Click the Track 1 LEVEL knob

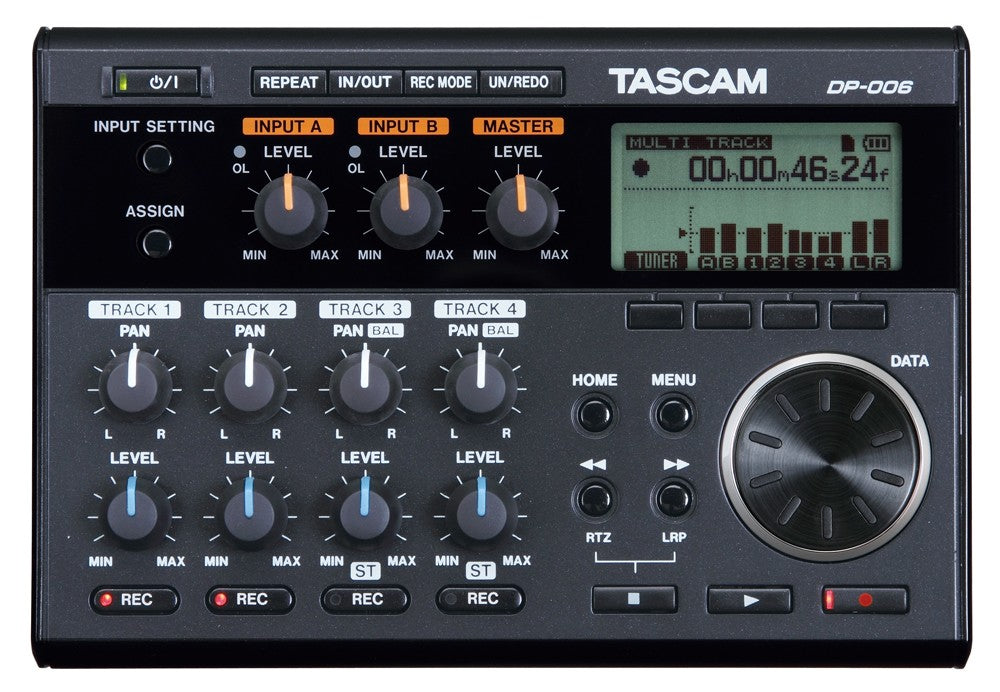click(135, 513)
